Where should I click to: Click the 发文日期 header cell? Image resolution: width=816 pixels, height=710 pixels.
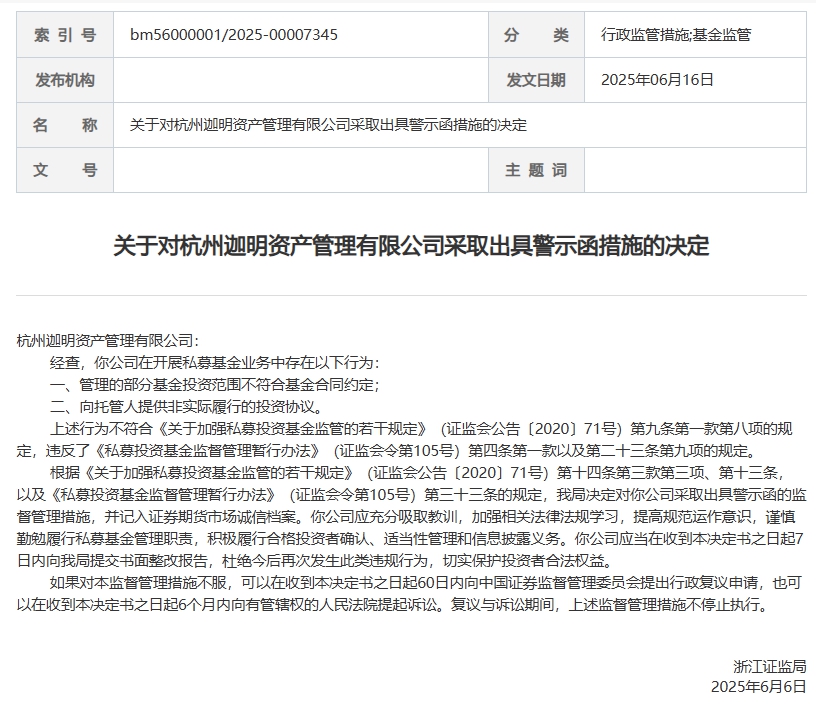(536, 80)
